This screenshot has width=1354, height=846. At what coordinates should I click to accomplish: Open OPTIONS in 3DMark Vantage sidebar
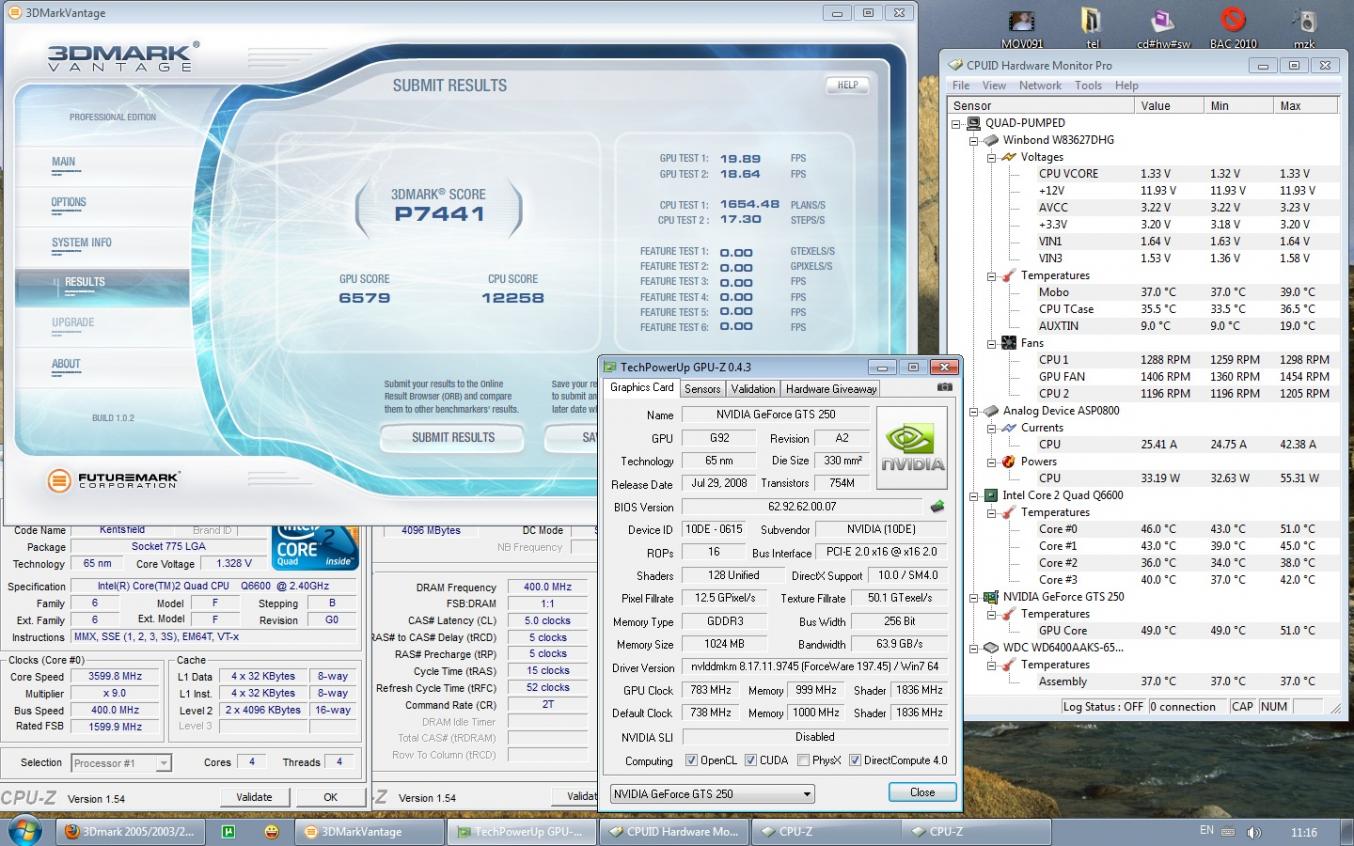coord(69,202)
